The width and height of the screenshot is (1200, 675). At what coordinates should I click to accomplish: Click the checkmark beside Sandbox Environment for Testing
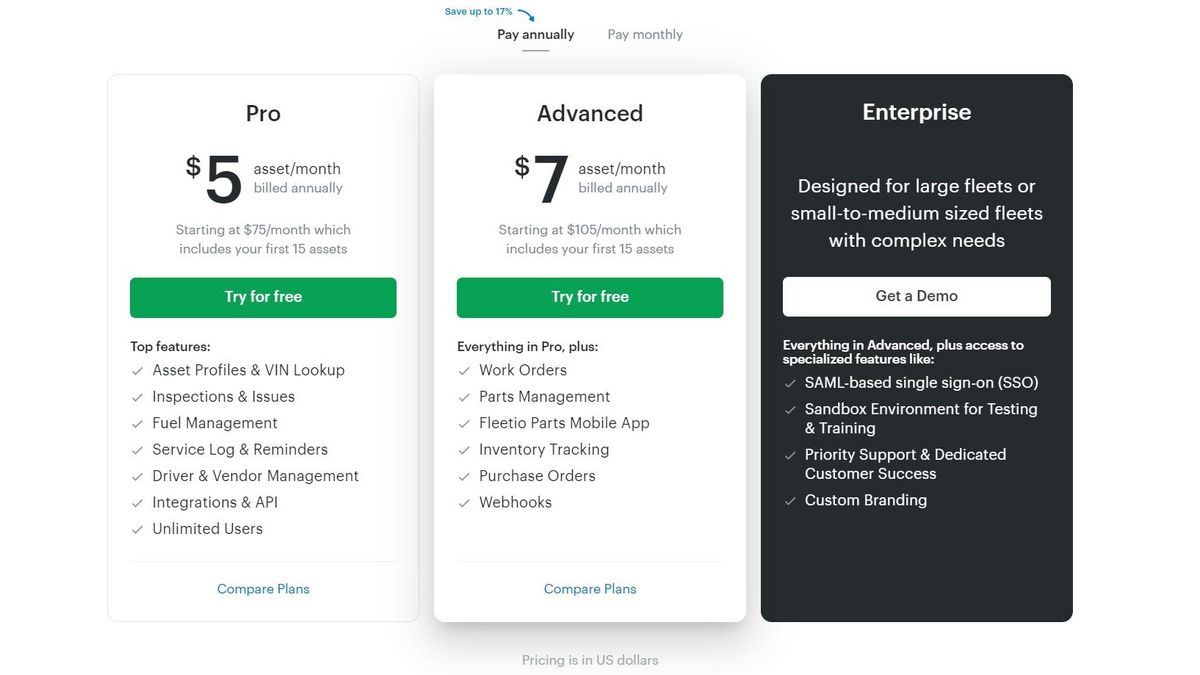tap(790, 409)
